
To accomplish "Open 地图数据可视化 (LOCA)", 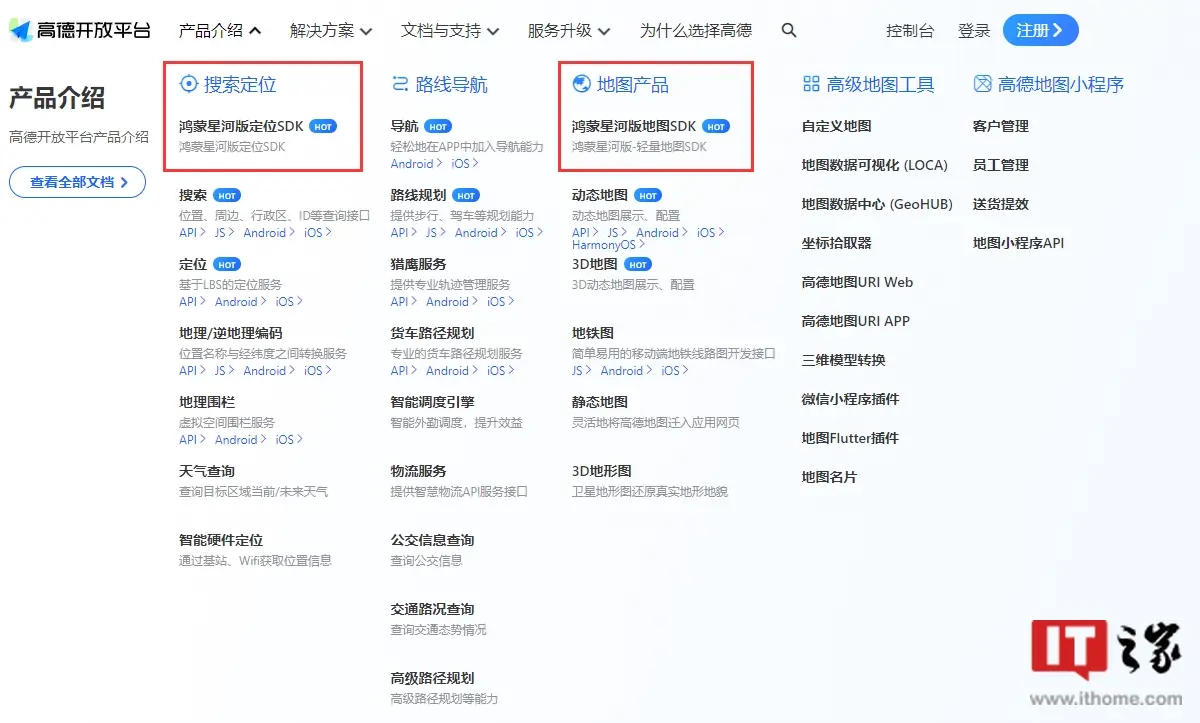I will 875,165.
